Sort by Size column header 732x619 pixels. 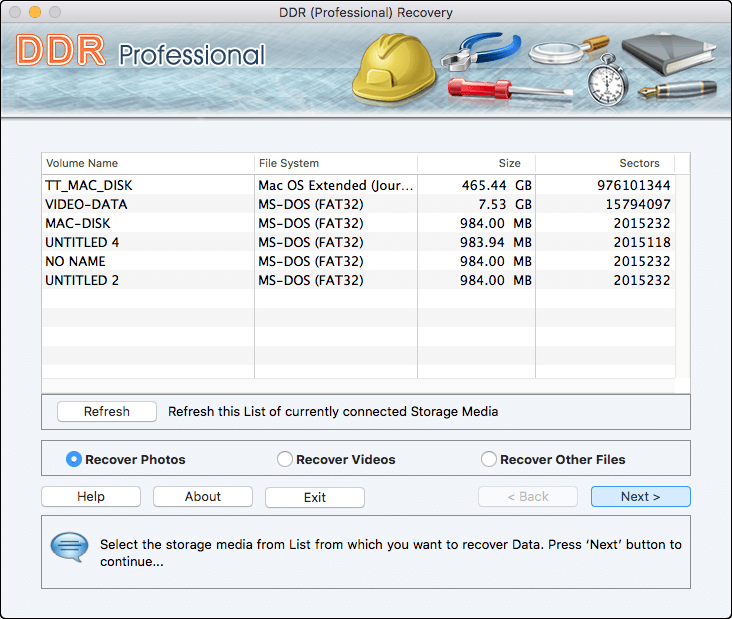point(476,163)
